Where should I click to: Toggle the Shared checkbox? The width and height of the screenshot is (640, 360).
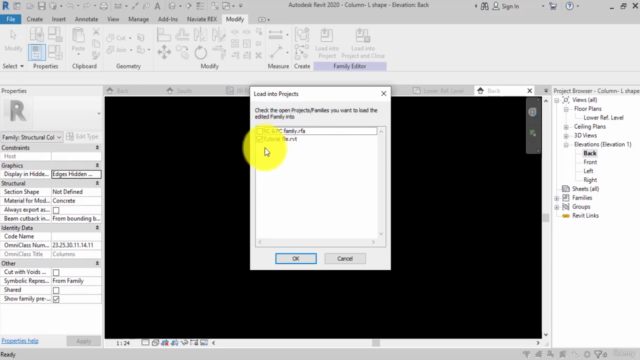[56, 290]
